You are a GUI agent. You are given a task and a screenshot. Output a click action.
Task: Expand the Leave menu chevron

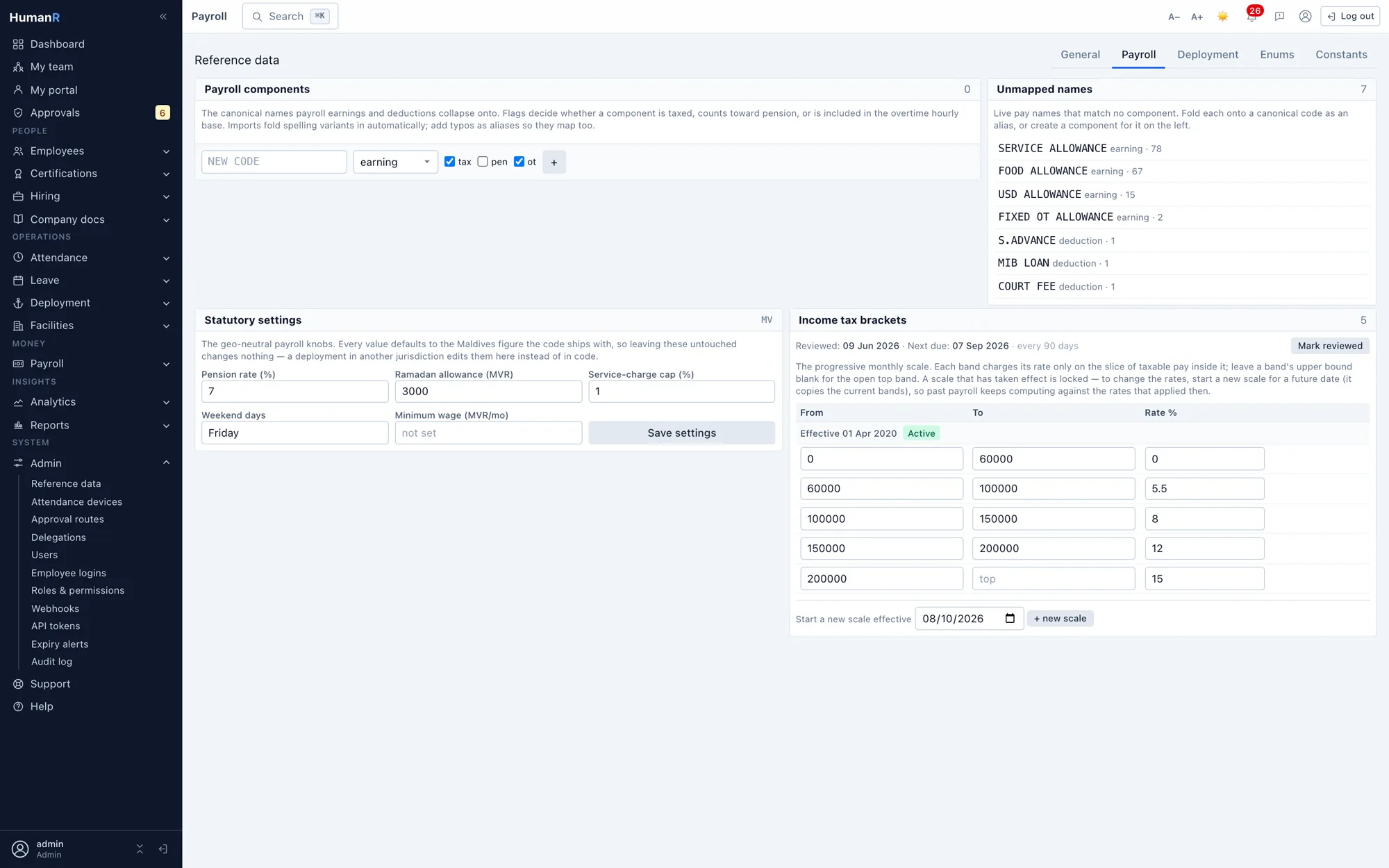[167, 281]
